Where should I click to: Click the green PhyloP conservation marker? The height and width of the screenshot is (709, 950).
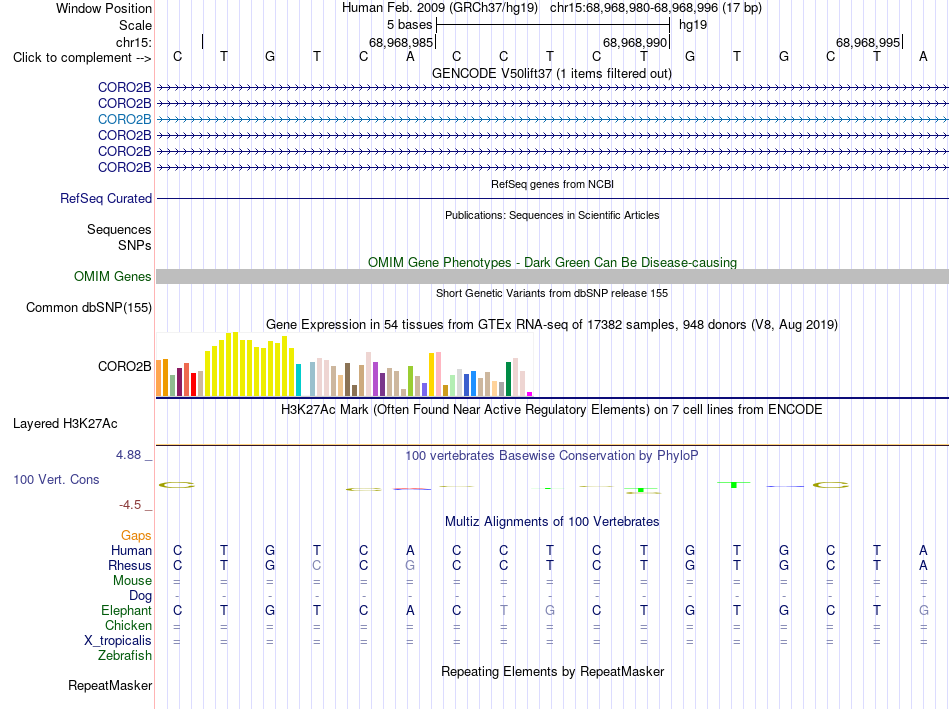(734, 485)
